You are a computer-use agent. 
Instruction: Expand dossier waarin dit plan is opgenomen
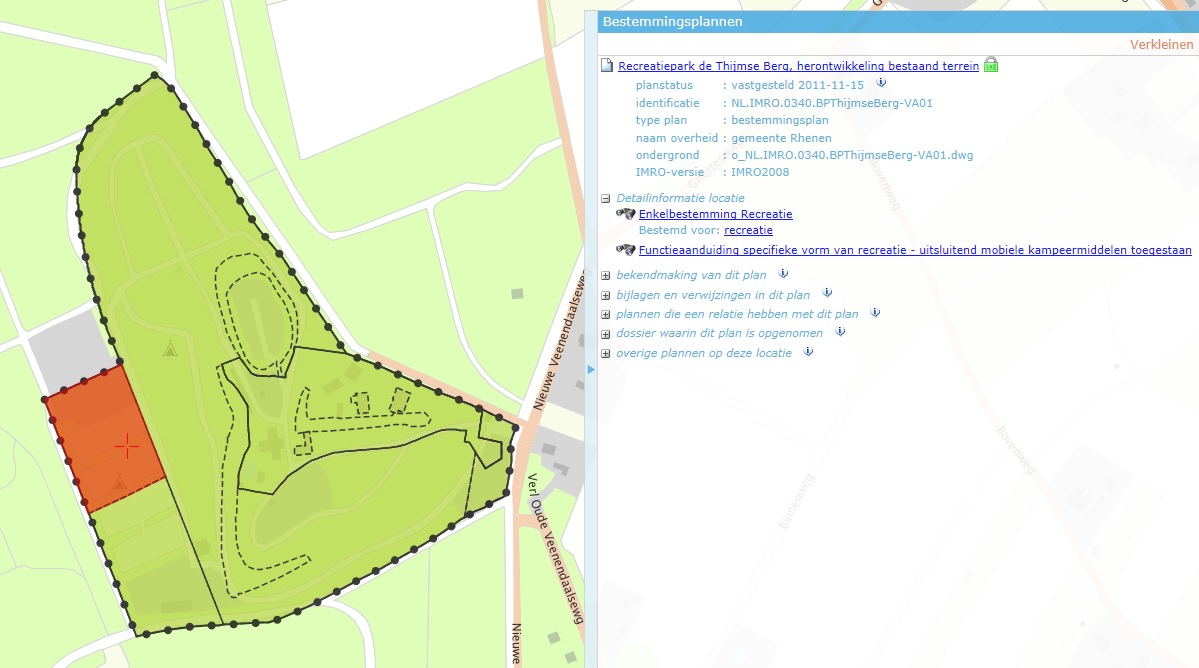click(606, 333)
